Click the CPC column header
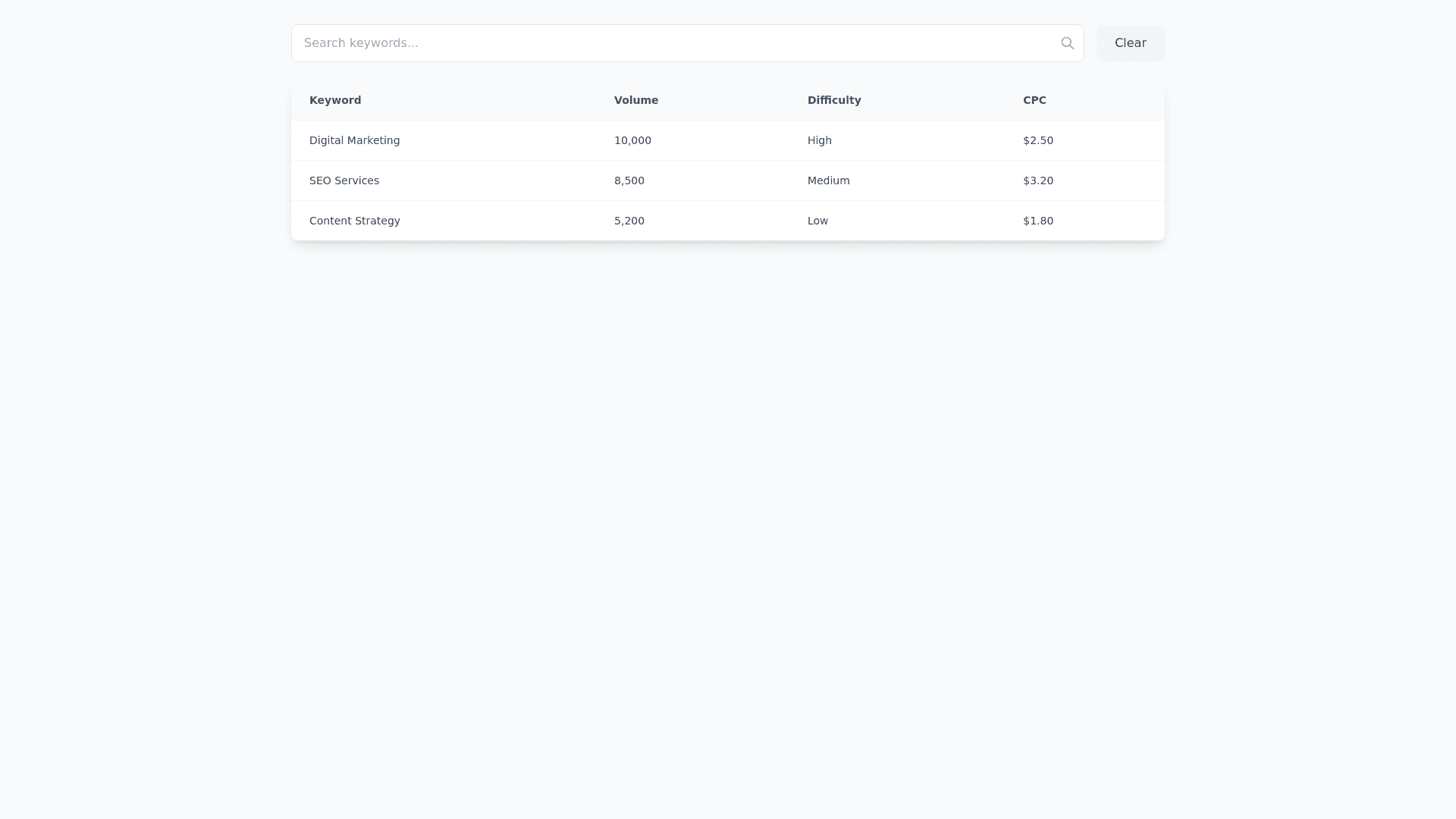This screenshot has width=1456, height=819. (1034, 100)
